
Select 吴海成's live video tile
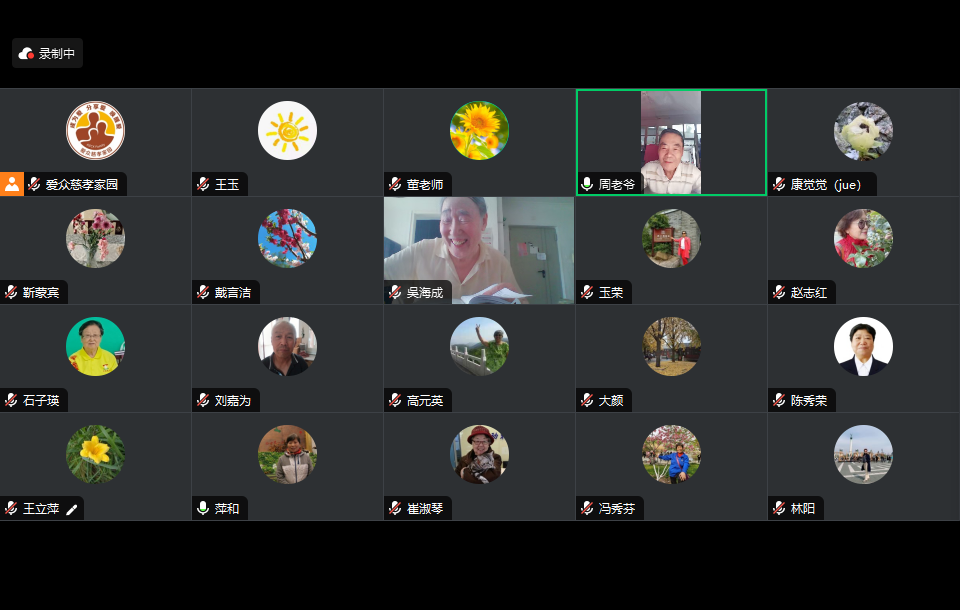[479, 250]
